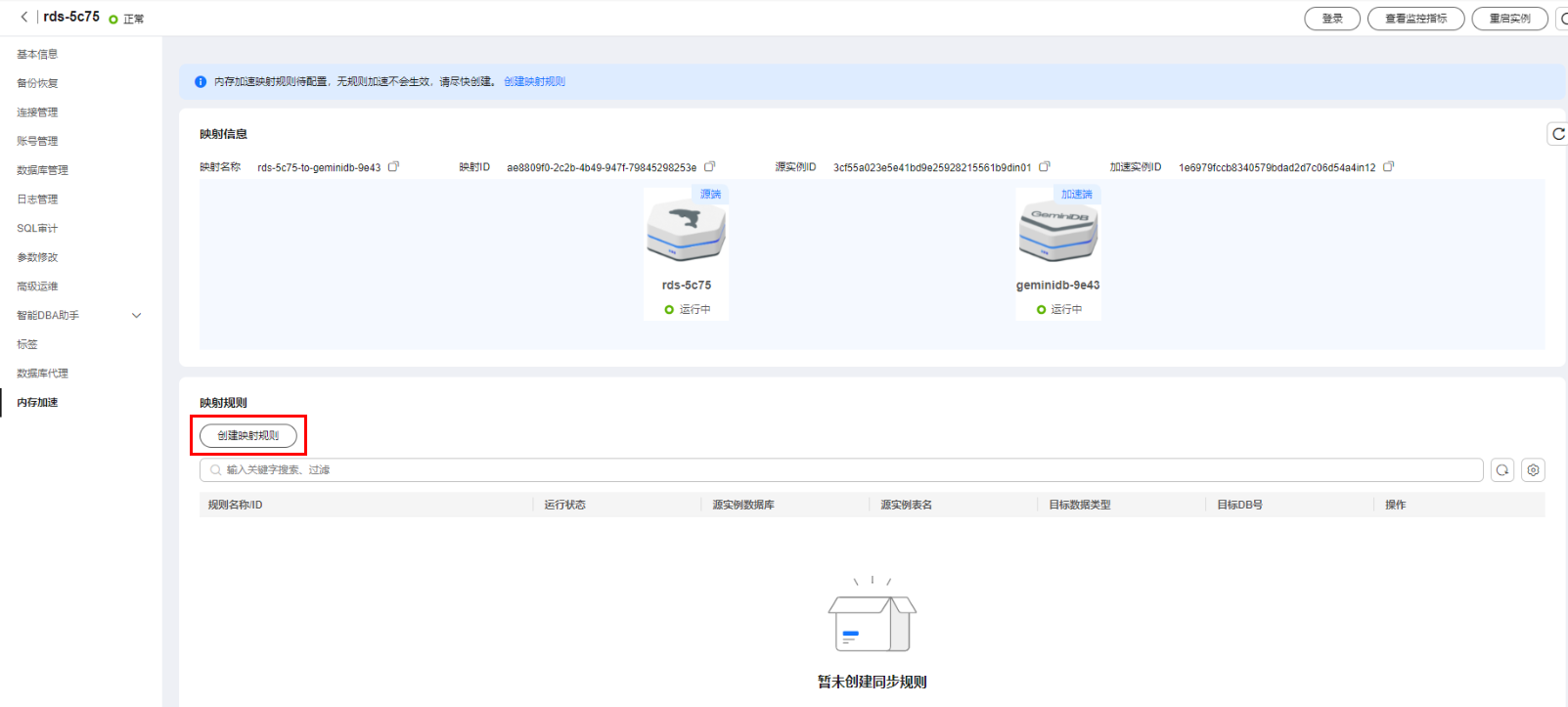Open 标签 in the sidebar

(x=27, y=344)
